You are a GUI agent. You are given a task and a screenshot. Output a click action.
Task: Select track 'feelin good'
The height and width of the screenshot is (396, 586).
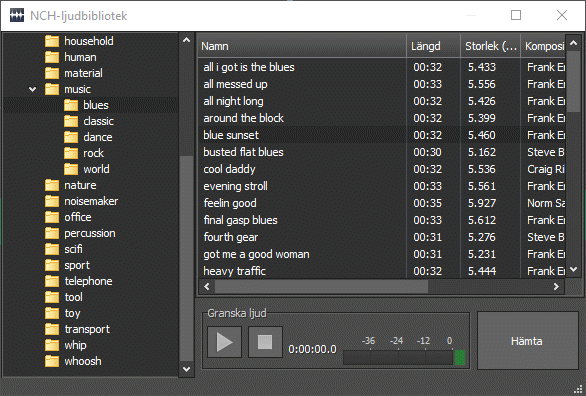(x=230, y=203)
